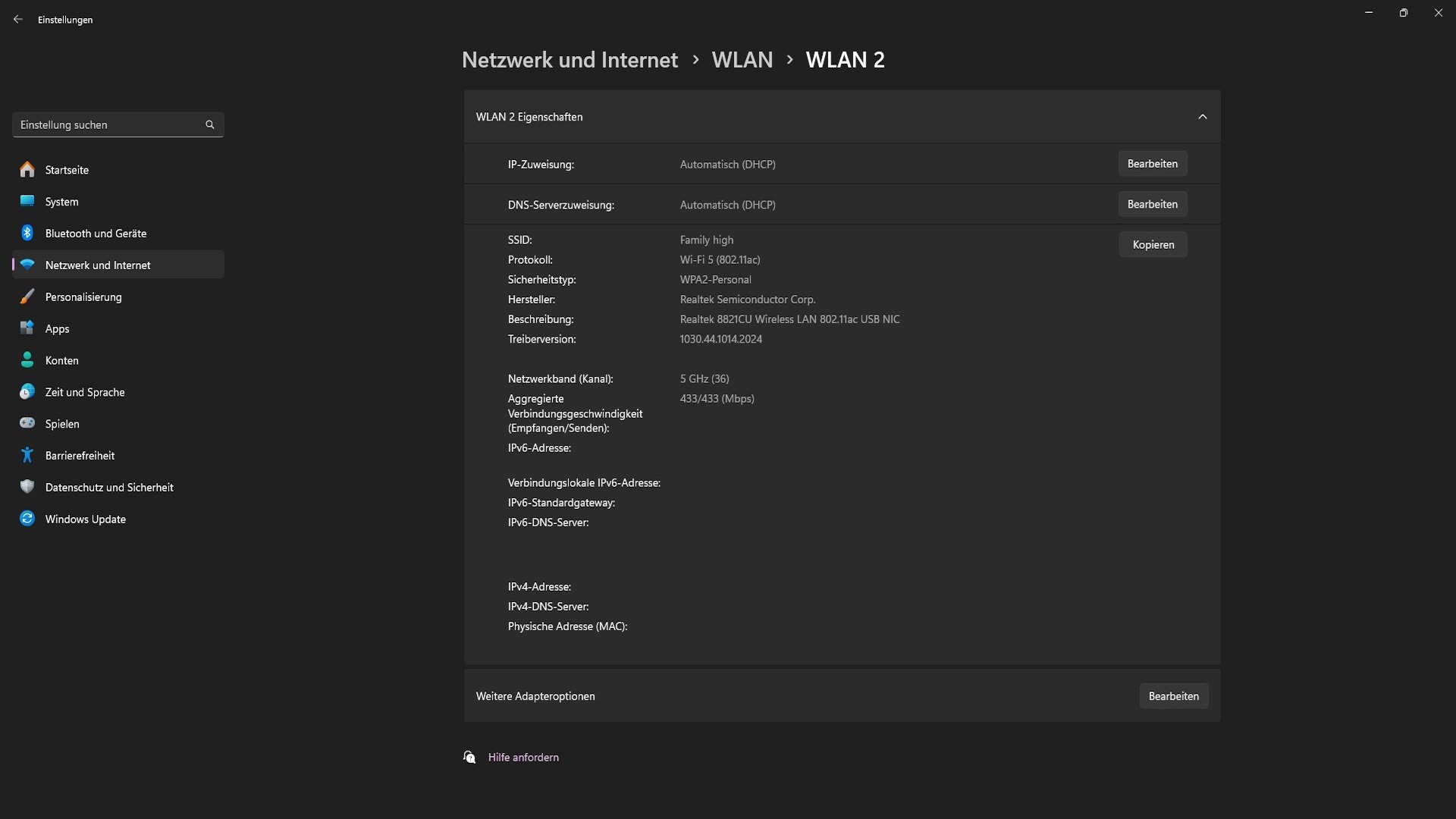Open the Hilfe anfordern link
The height and width of the screenshot is (819, 1456).
(x=523, y=757)
